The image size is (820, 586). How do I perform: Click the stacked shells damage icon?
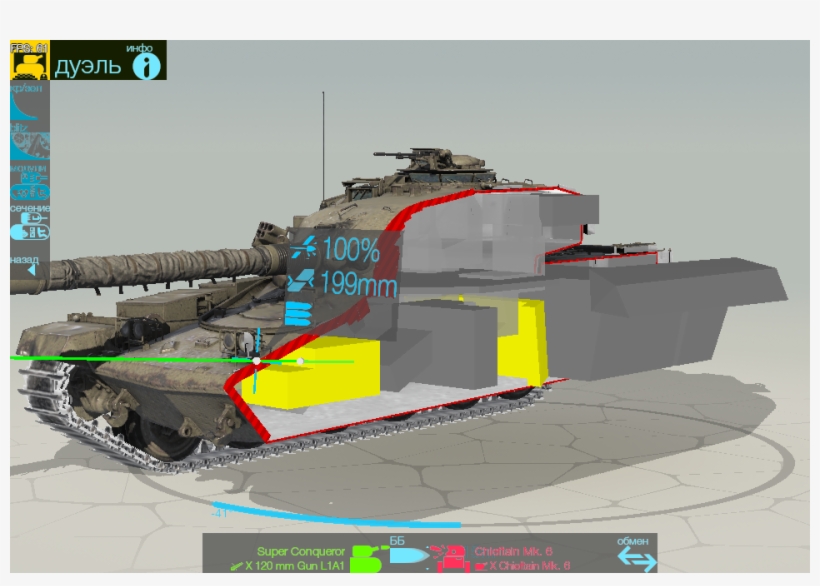(299, 314)
